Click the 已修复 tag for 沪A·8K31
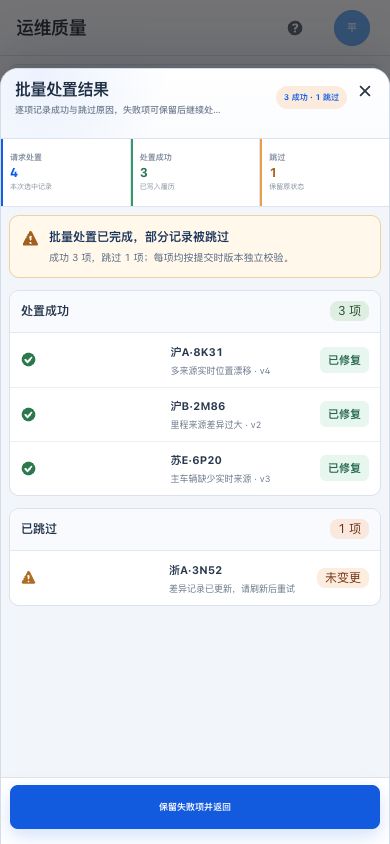390x844 pixels. pyautogui.click(x=344, y=360)
